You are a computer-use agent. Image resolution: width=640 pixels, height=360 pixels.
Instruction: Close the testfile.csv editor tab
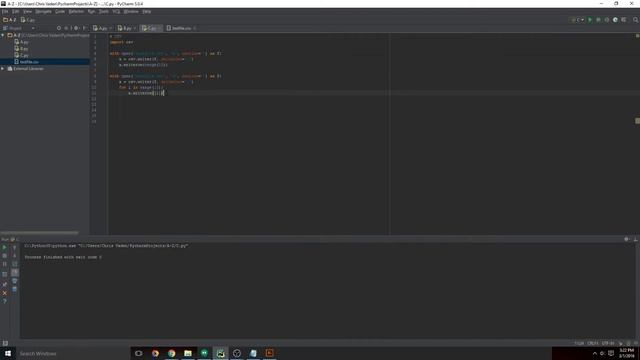tap(195, 28)
